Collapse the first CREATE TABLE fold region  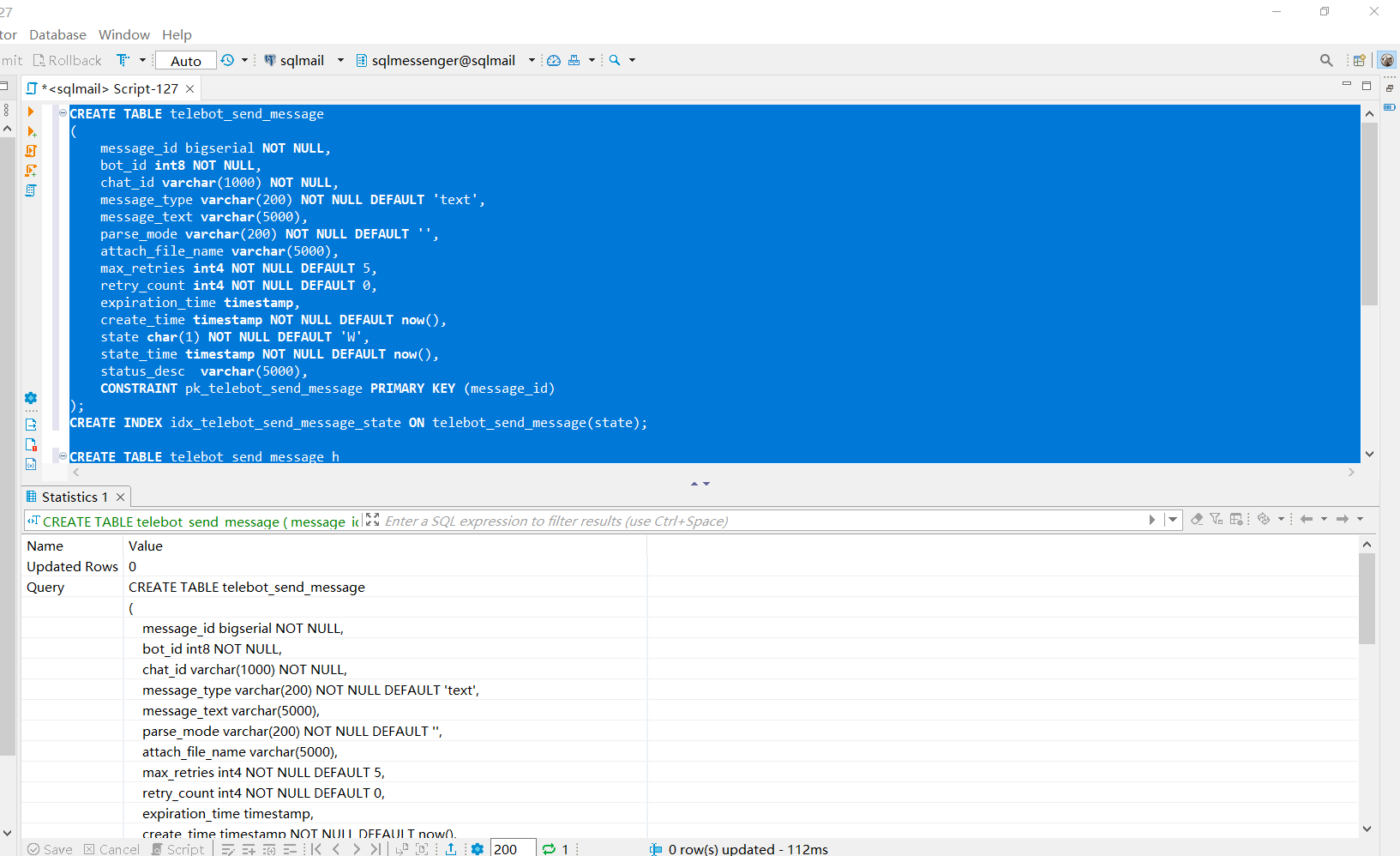pyautogui.click(x=61, y=112)
